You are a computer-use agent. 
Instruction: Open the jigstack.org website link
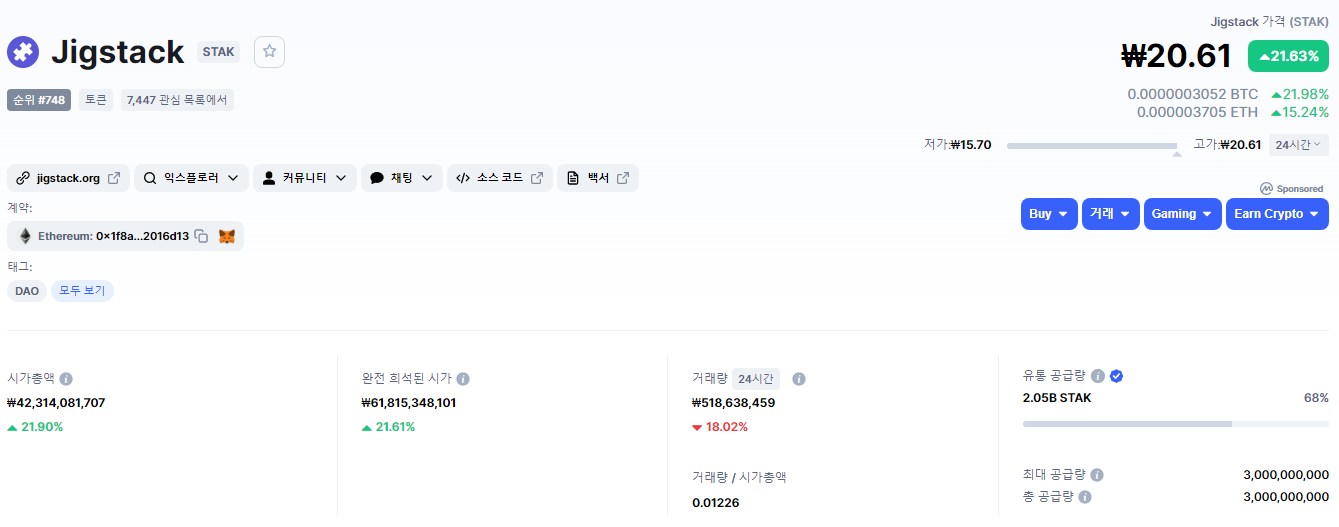68,178
